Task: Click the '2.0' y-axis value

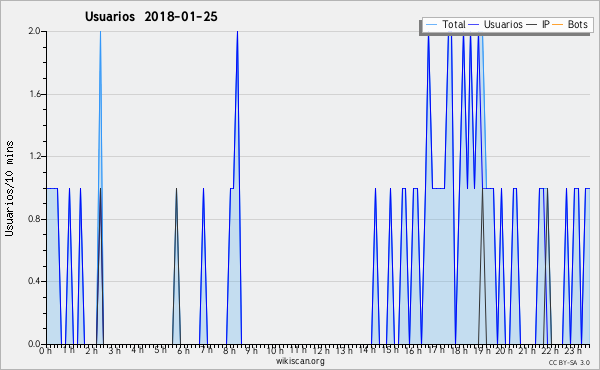Action: click(x=34, y=31)
